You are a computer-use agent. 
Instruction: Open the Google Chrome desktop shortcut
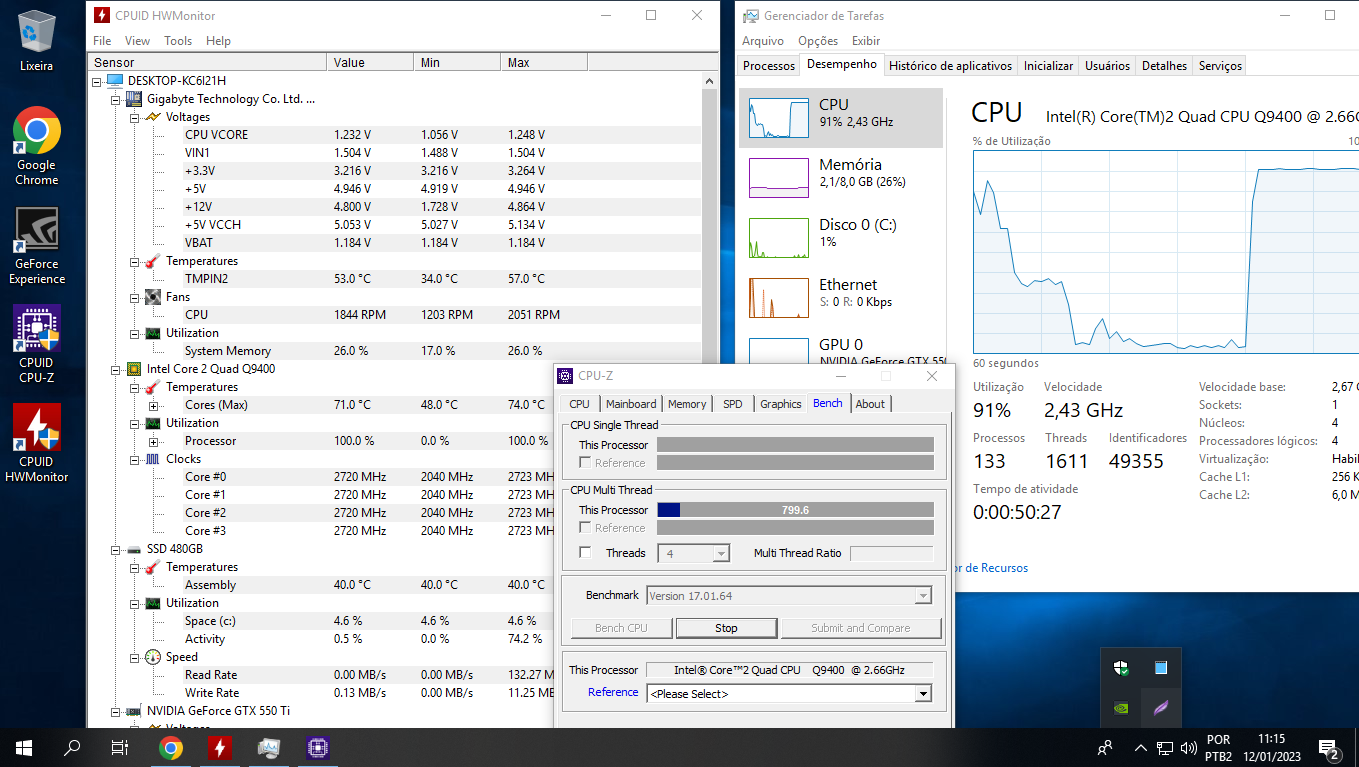37,146
